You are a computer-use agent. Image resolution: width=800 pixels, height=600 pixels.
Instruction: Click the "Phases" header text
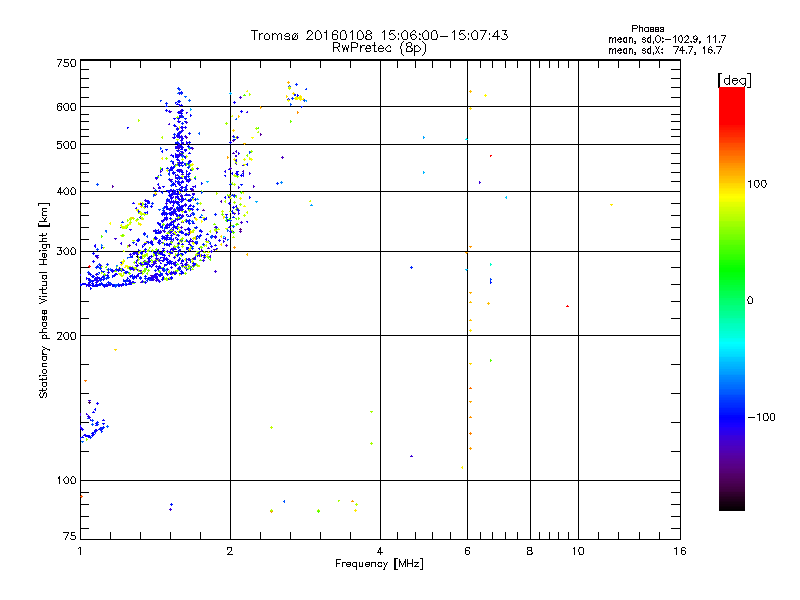647,29
